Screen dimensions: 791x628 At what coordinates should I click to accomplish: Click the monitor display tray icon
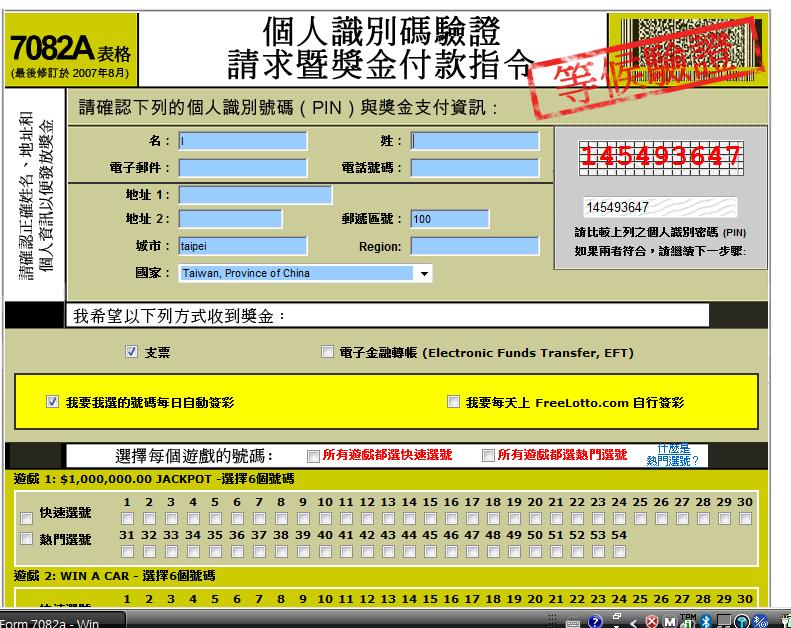[x=724, y=621]
